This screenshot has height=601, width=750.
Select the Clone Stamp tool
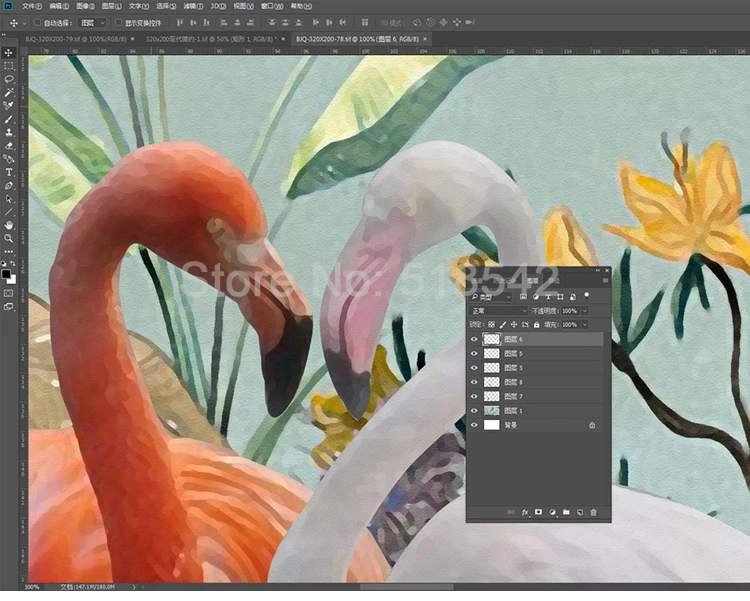9,133
